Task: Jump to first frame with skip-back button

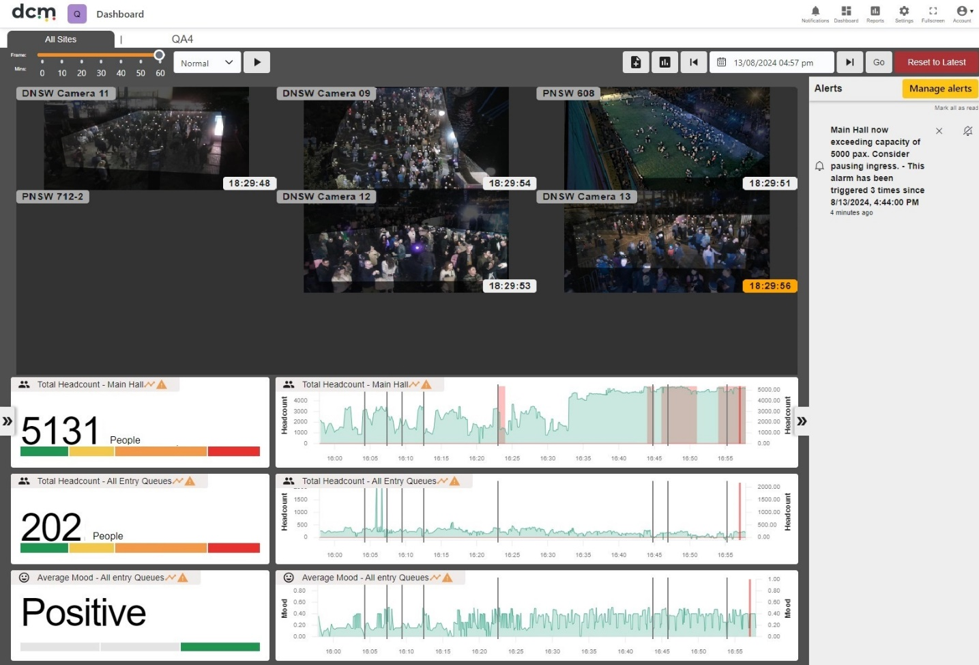Action: click(x=694, y=62)
